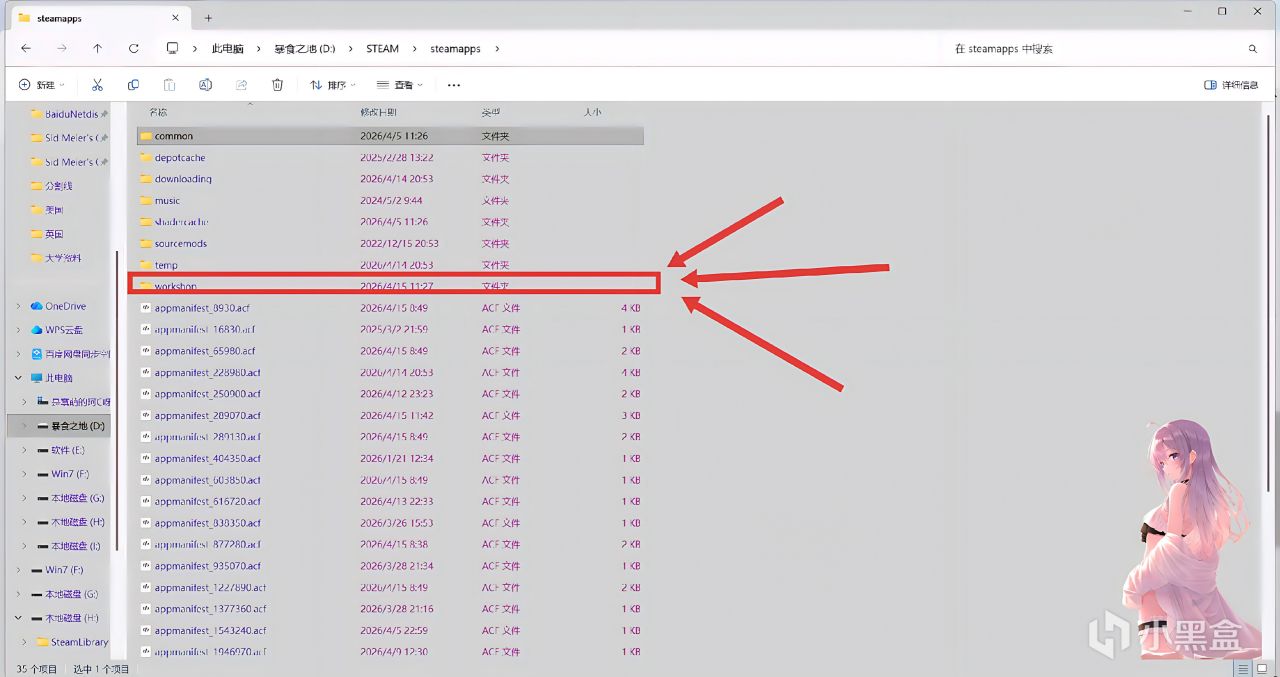
Task: Open the 新建 (New) dropdown
Action: pos(42,85)
